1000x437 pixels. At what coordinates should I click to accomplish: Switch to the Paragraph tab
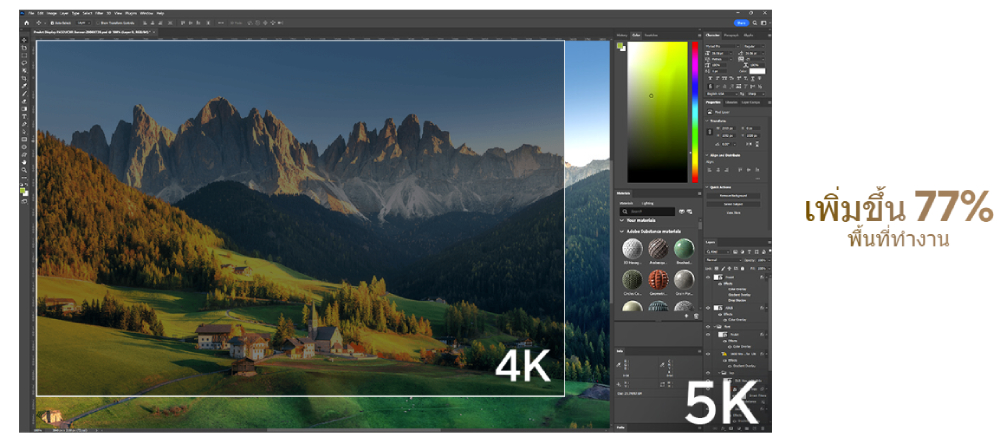732,35
